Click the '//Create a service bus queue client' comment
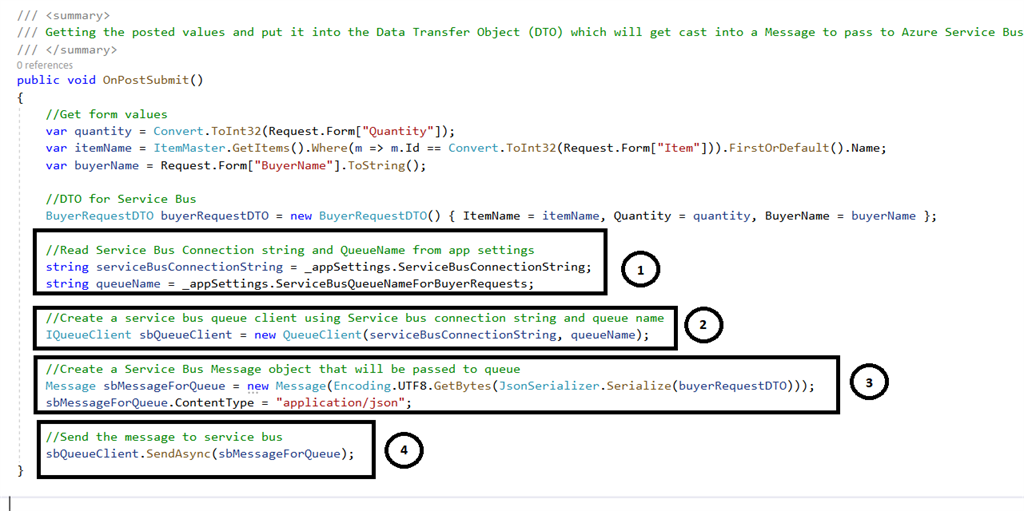This screenshot has width=1024, height=511. 355,318
